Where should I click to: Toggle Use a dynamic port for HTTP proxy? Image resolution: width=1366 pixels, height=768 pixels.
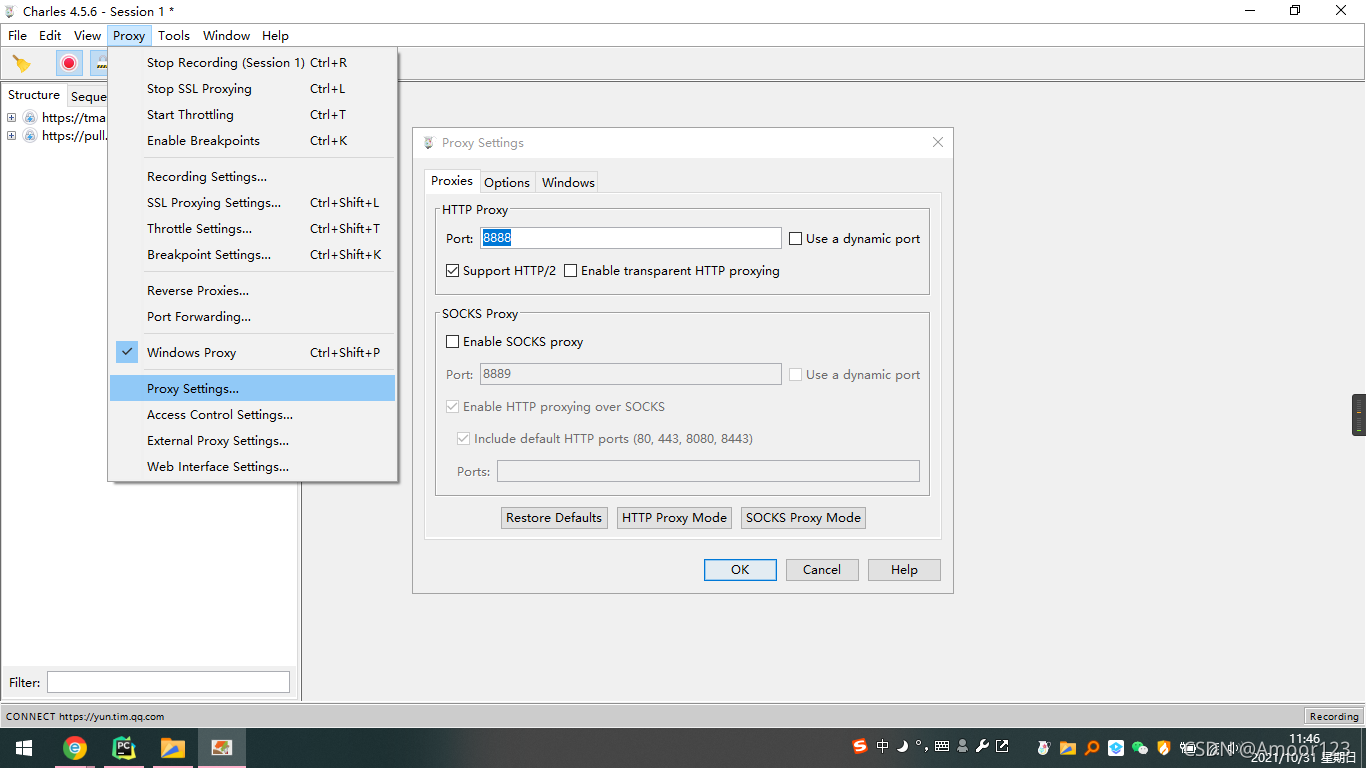(796, 239)
